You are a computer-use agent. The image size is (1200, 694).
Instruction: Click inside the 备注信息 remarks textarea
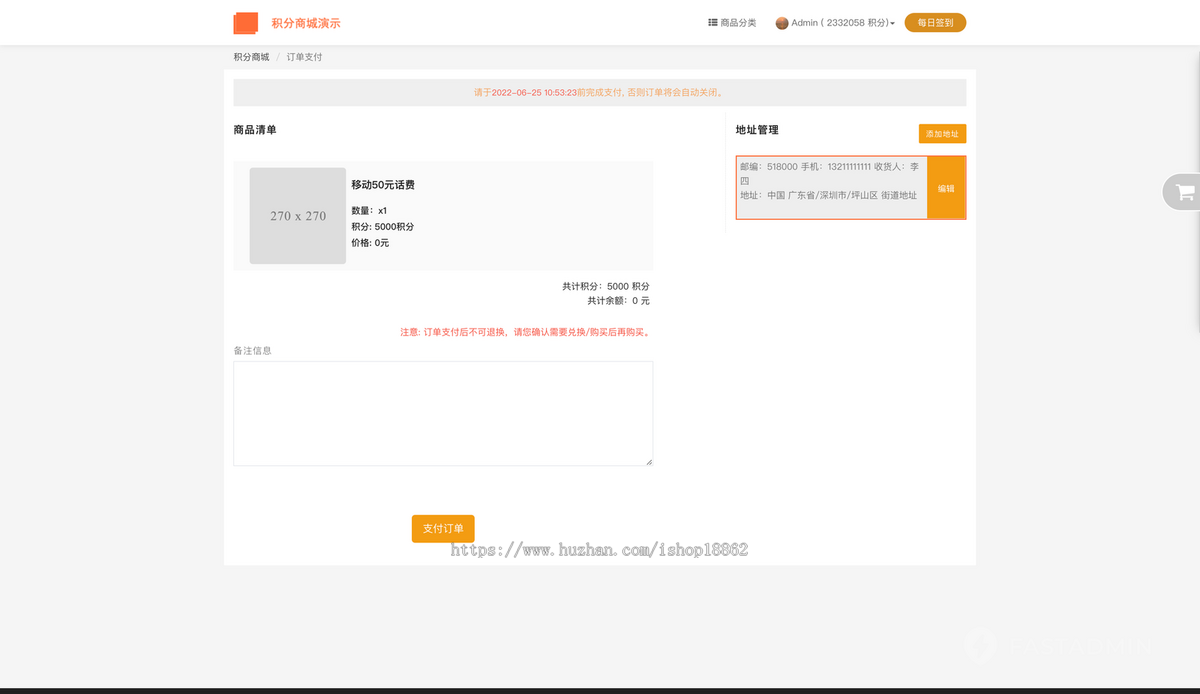point(442,412)
